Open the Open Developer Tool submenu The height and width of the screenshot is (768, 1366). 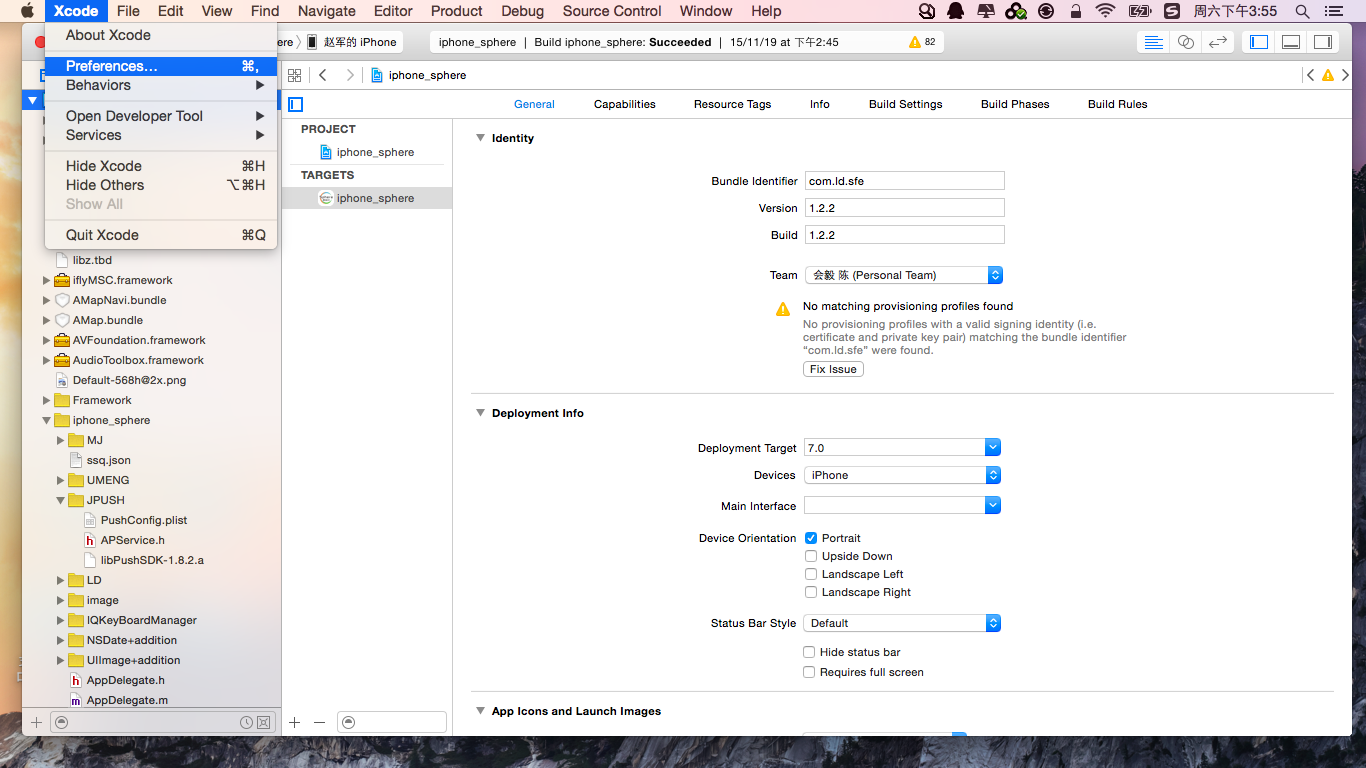point(161,116)
